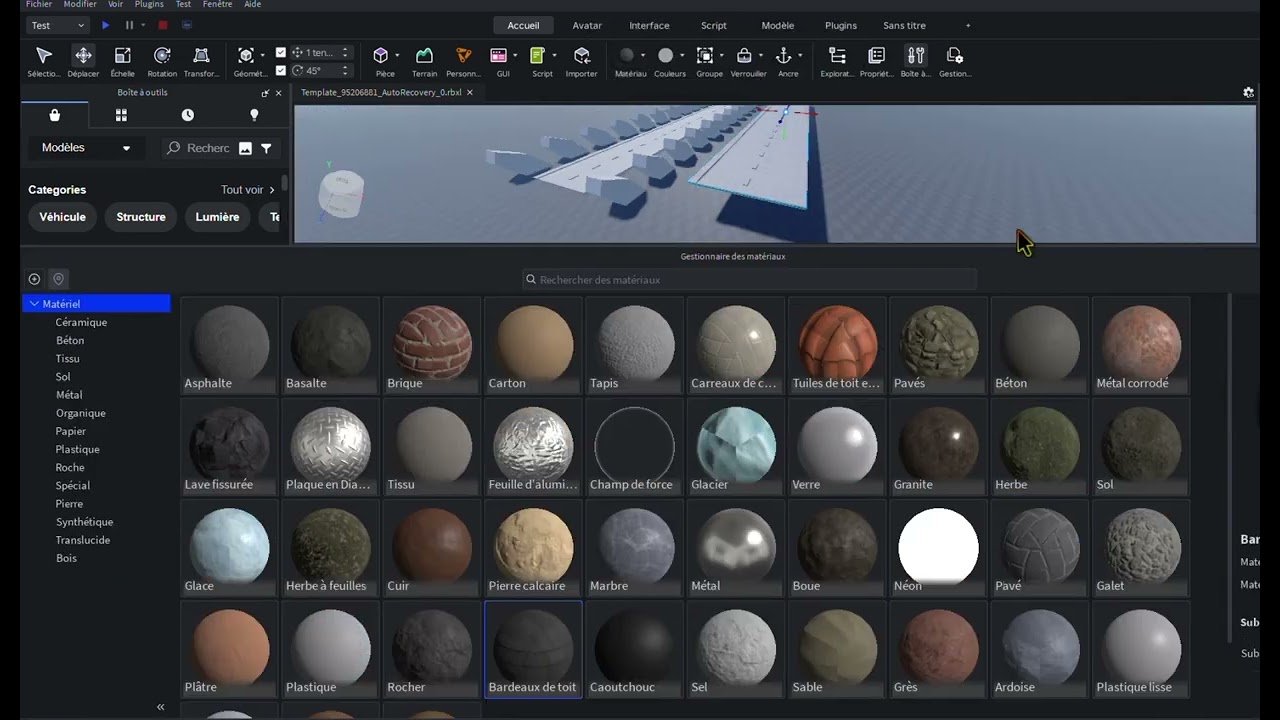Open the Fenêtre menu
Screen dimensions: 1280x720
(217, 4)
